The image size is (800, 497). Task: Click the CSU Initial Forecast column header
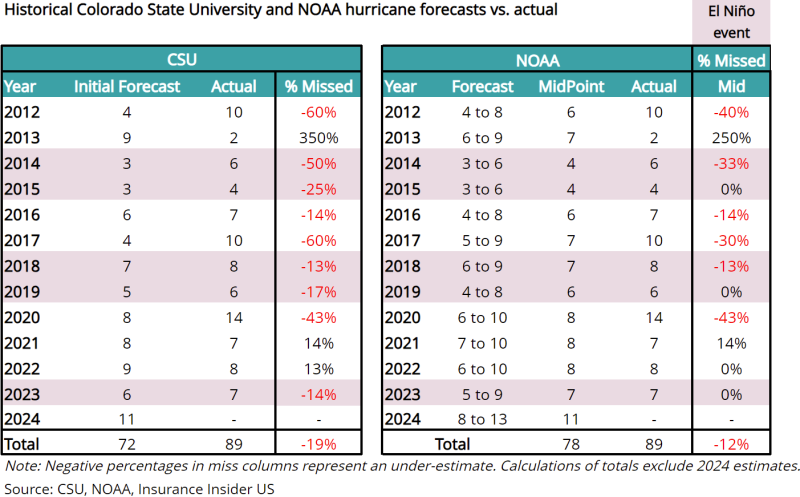[127, 86]
